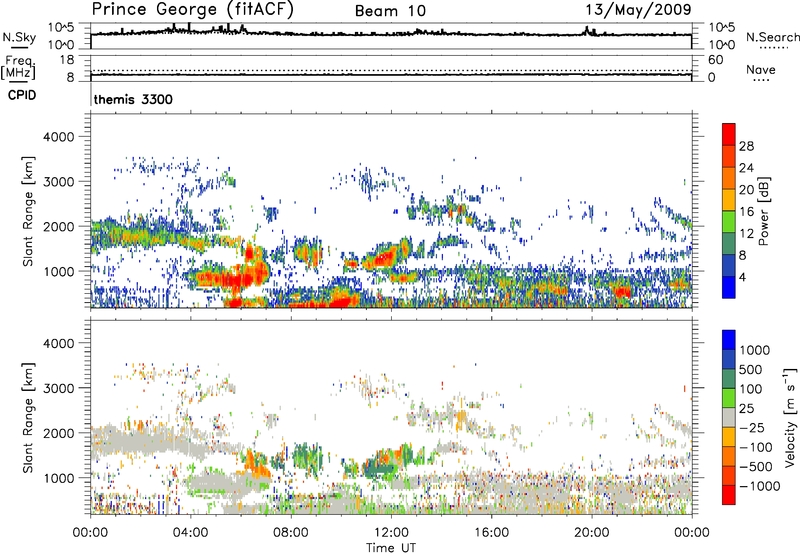Image resolution: width=800 pixels, height=554 pixels.
Task: Click the 100 label on velocity colorbar
Action: tap(751, 389)
